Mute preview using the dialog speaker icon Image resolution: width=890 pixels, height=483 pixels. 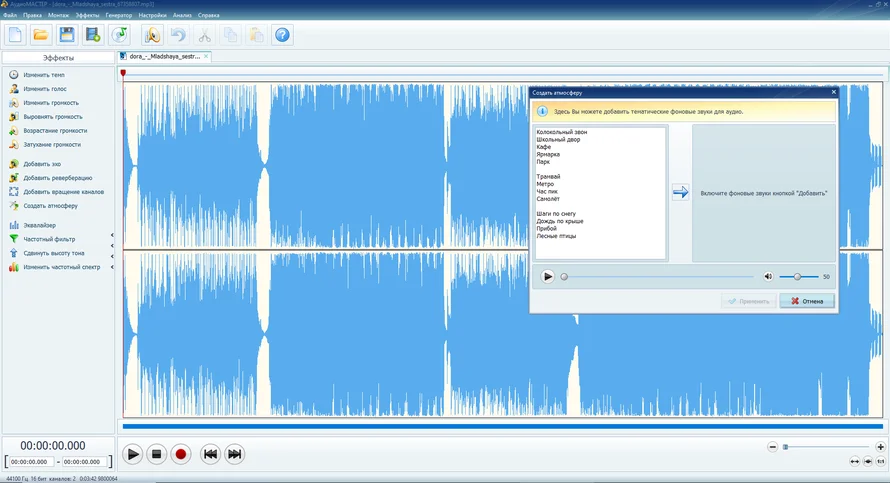pos(768,276)
